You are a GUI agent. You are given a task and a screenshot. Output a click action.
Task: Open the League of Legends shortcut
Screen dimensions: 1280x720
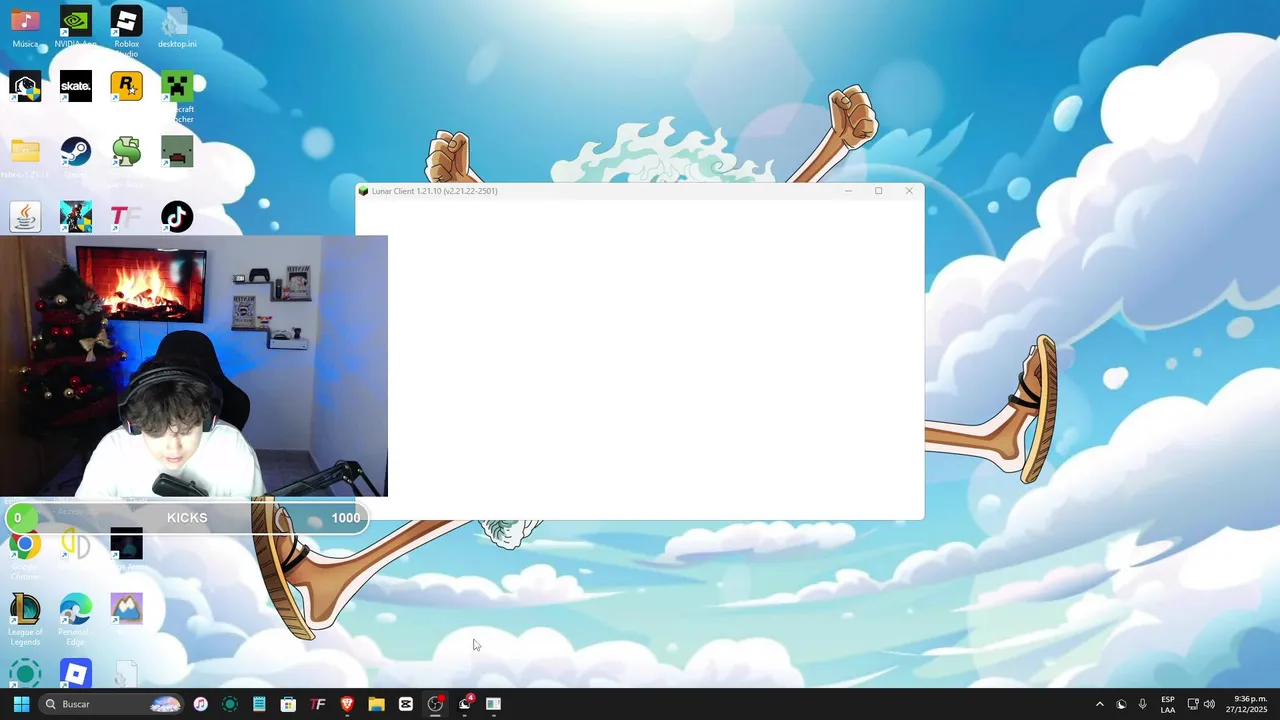click(x=25, y=608)
